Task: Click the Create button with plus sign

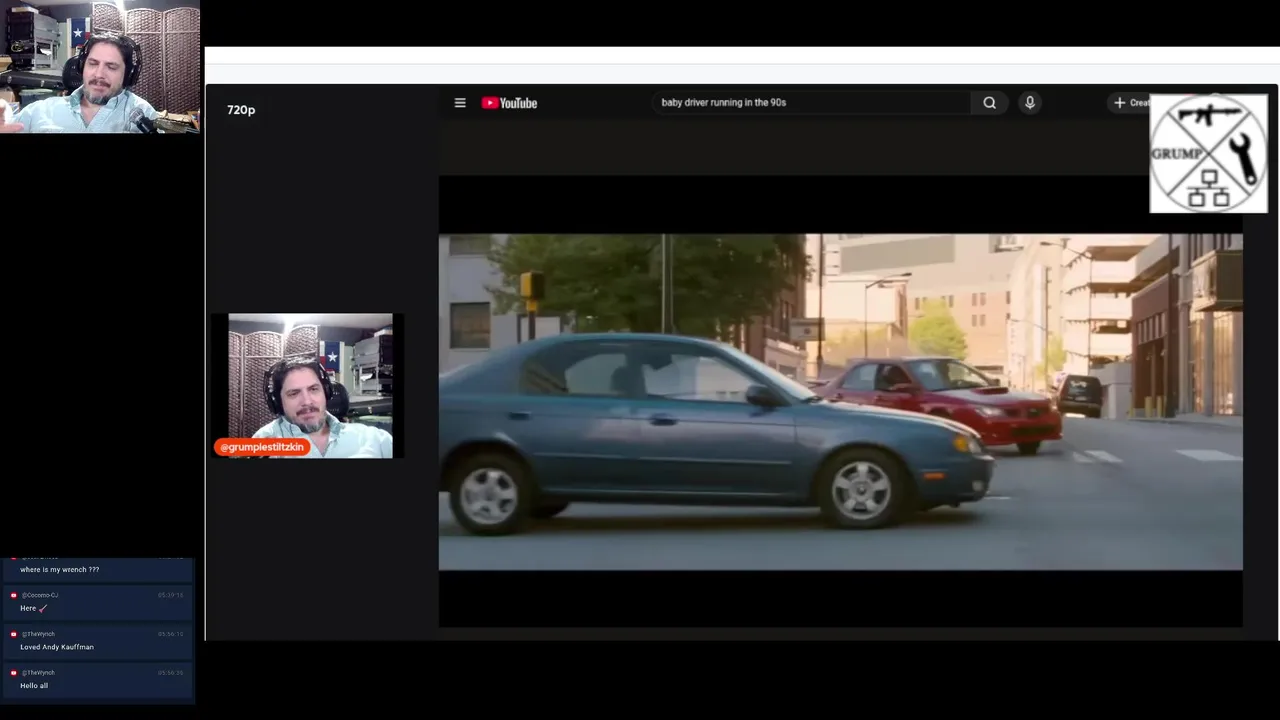Action: pyautogui.click(x=1131, y=103)
